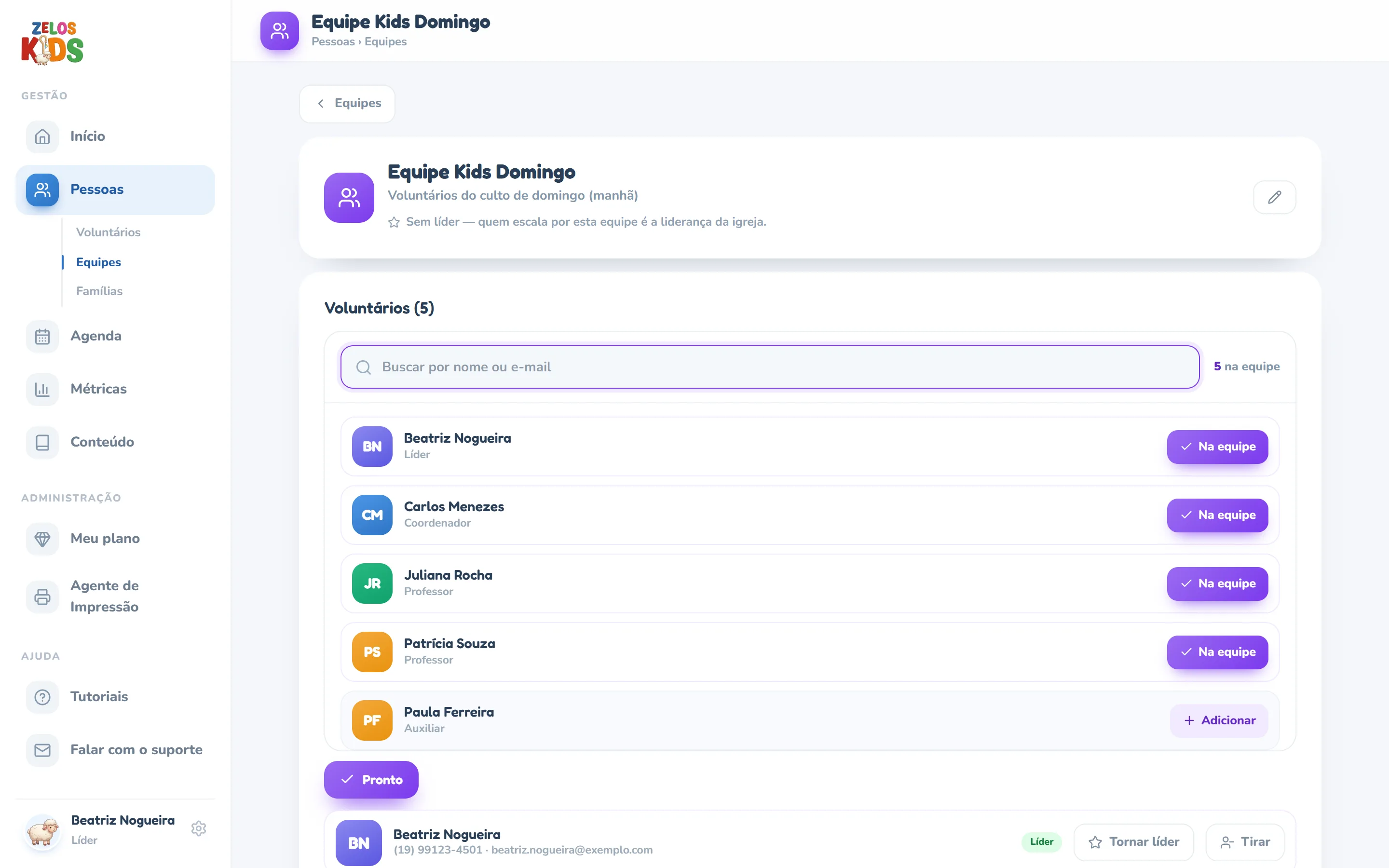The image size is (1389, 868).
Task: Click the magnifier icon in search field
Action: 363,367
